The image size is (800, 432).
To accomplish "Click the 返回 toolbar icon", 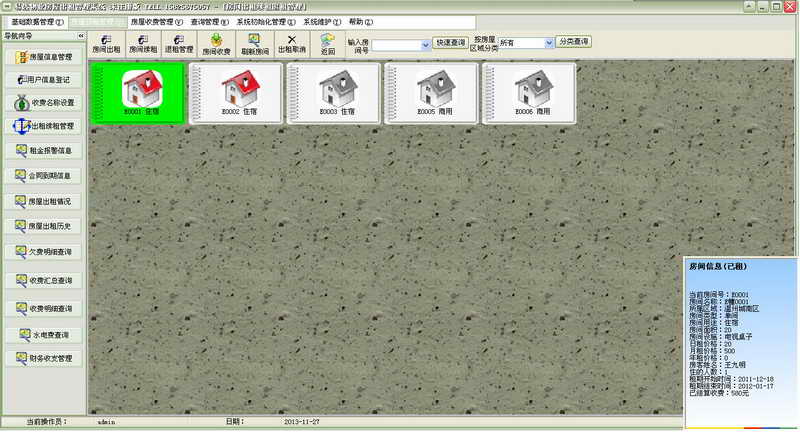I will coord(328,43).
